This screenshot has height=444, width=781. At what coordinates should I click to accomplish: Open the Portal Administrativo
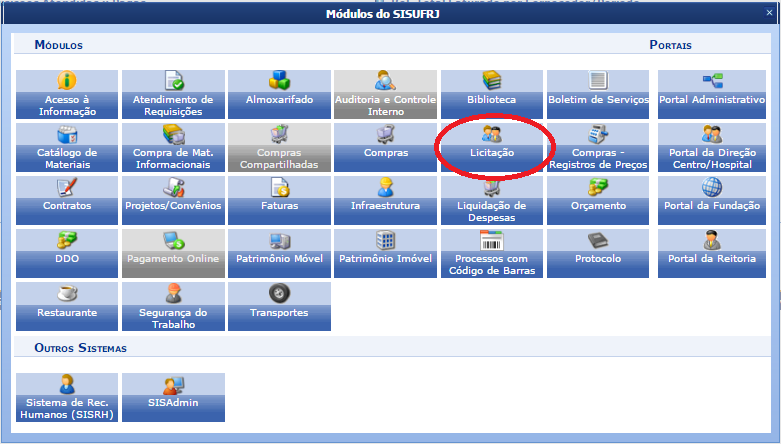[711, 94]
